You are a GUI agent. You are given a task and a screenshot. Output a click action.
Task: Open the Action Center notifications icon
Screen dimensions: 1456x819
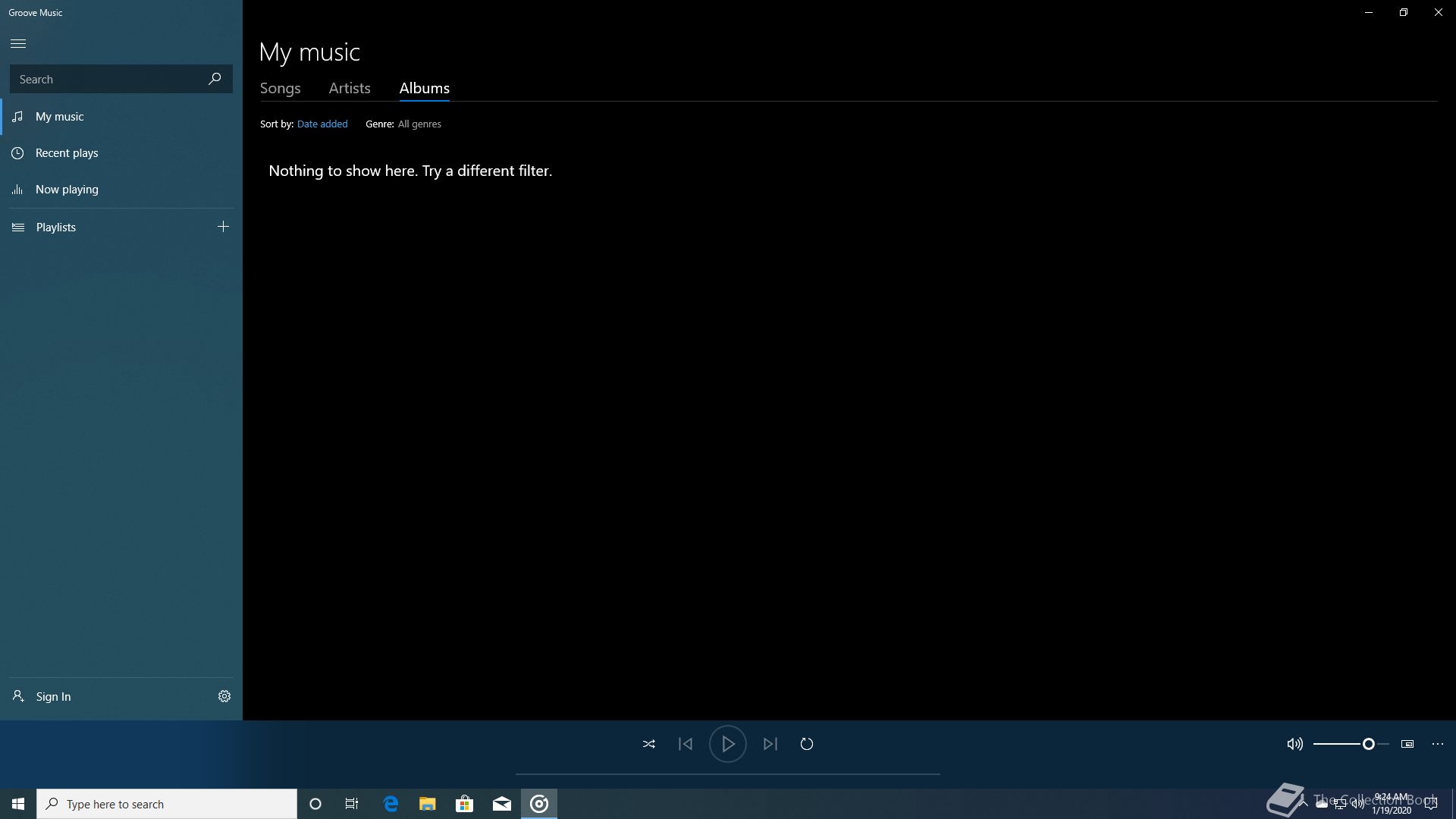[1431, 804]
